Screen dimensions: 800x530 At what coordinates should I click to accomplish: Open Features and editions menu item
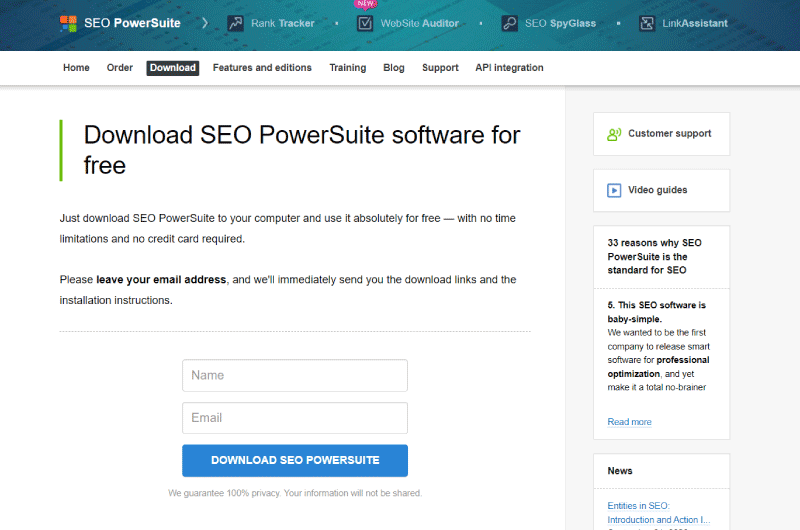[262, 68]
